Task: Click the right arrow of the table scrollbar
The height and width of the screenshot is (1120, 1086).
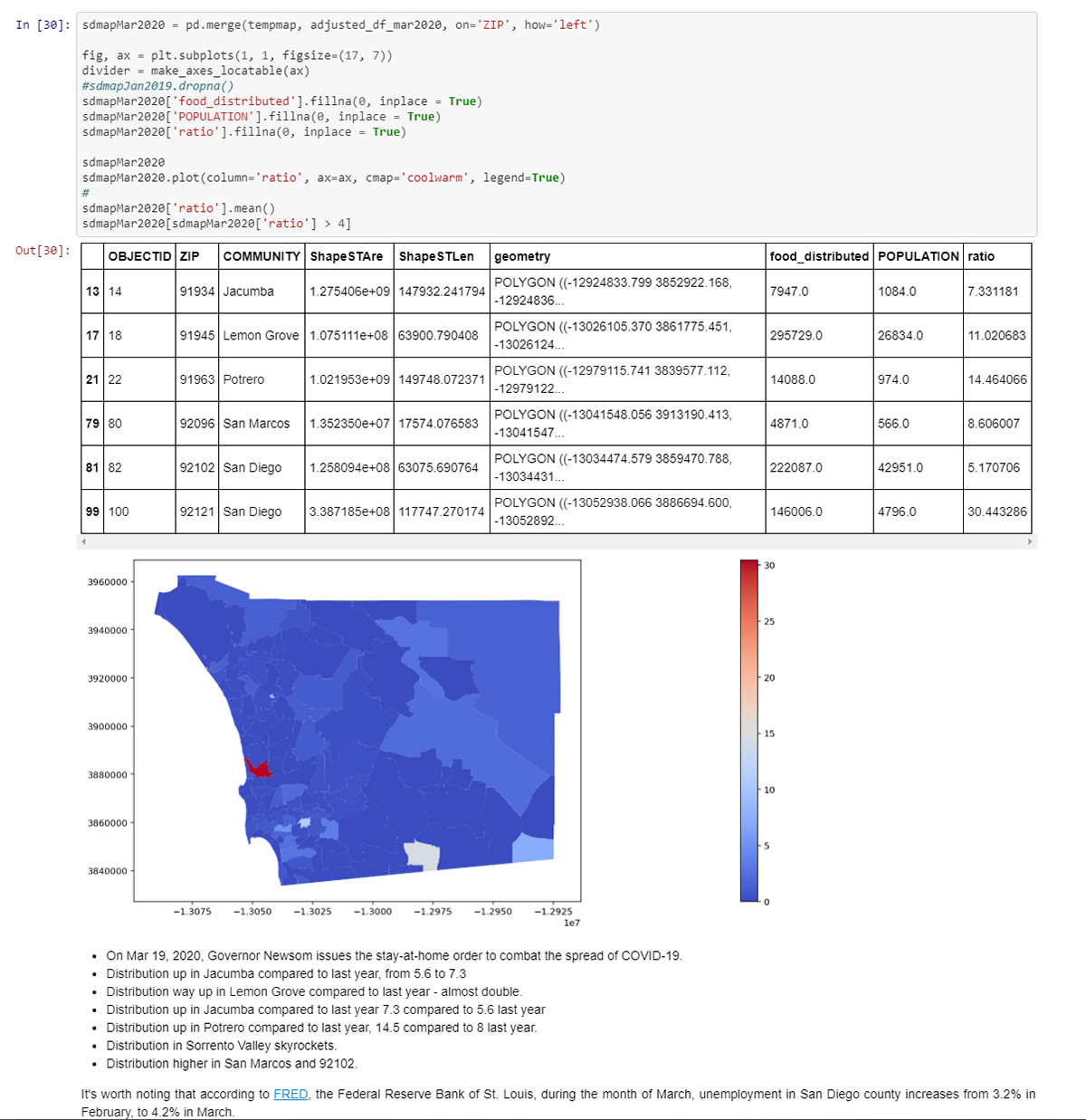Action: pyautogui.click(x=1030, y=541)
